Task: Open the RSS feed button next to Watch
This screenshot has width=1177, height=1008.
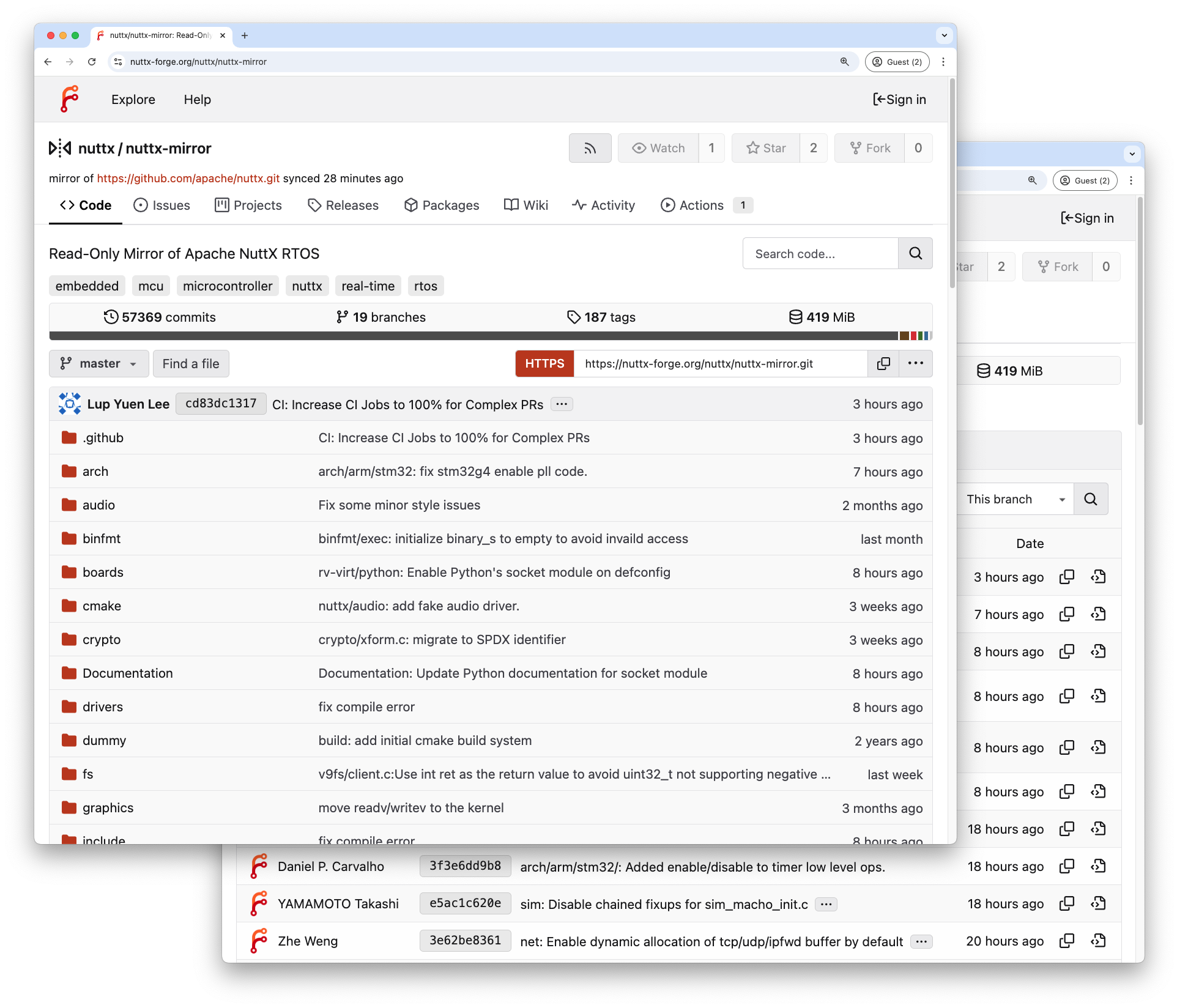Action: 590,148
